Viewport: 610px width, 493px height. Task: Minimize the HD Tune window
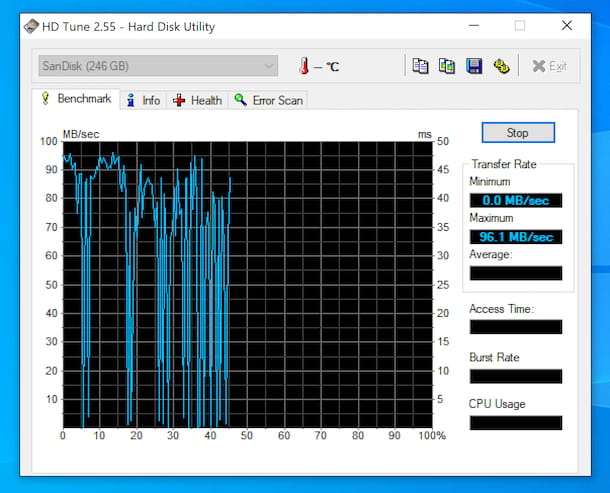pyautogui.click(x=473, y=26)
